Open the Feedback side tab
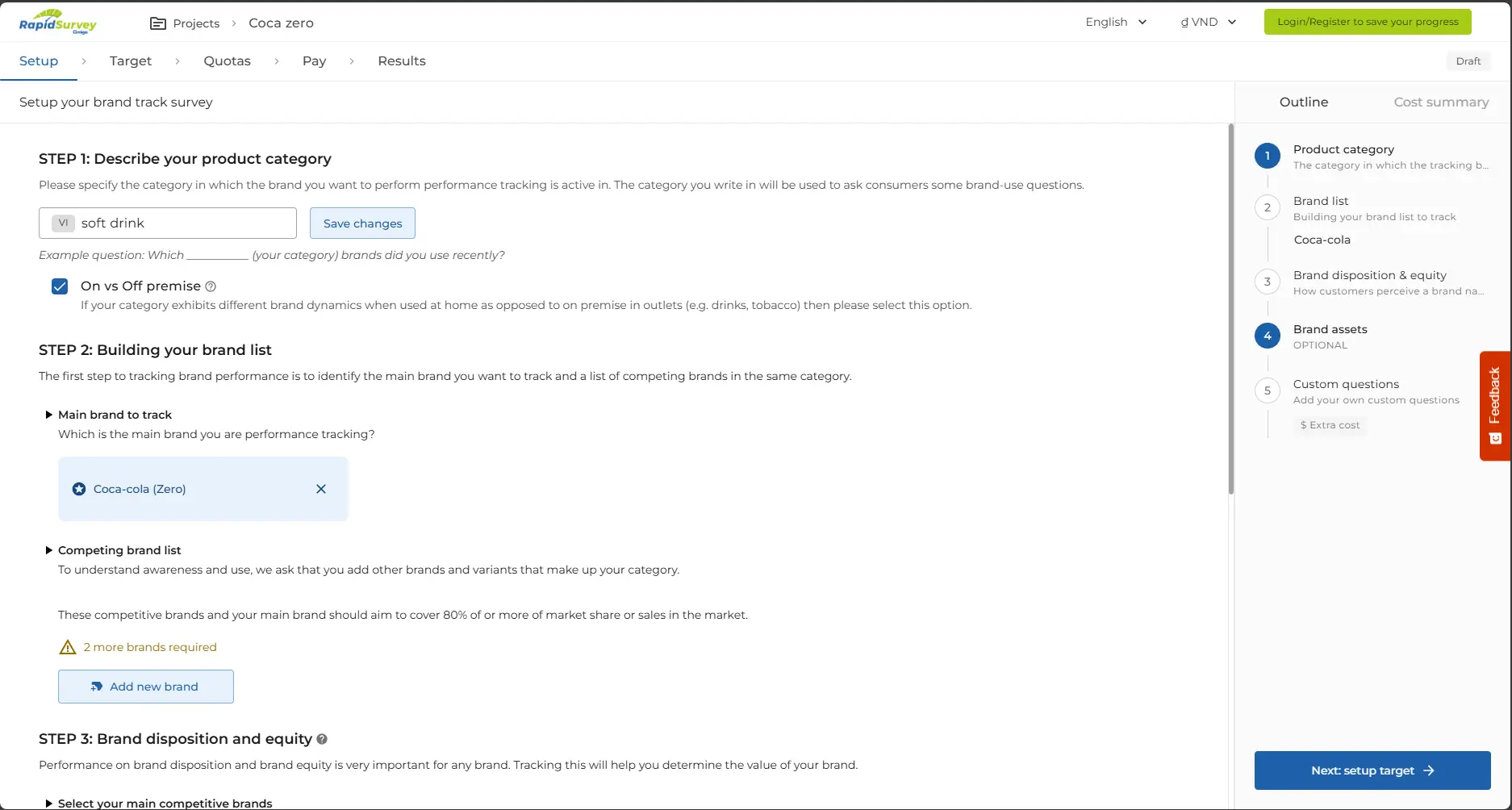 point(1495,406)
